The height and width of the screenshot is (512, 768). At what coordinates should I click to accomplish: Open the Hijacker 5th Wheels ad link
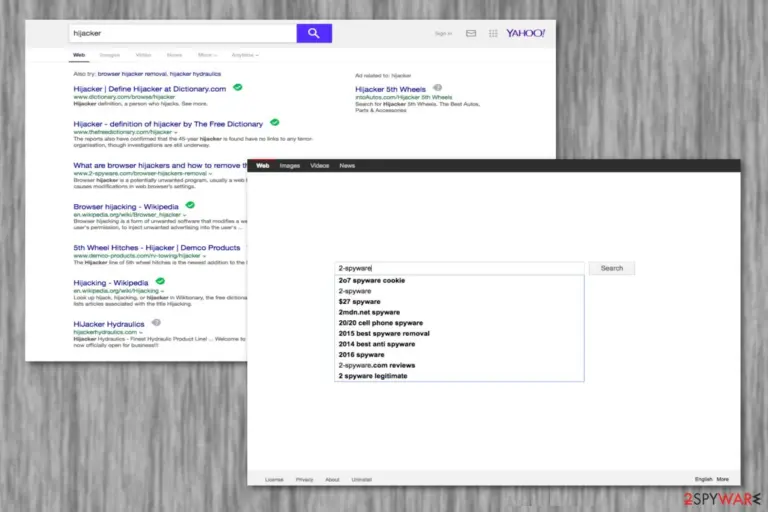click(x=390, y=89)
